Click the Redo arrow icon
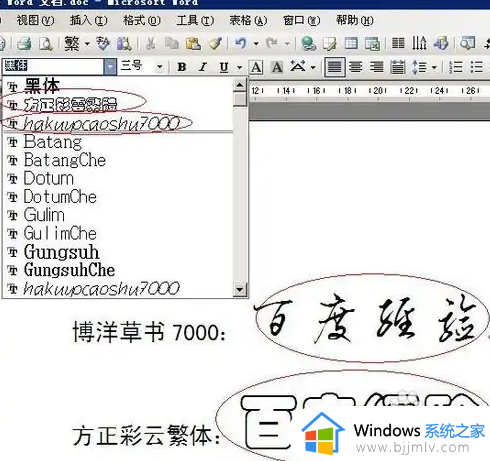The image size is (490, 461). [x=272, y=44]
